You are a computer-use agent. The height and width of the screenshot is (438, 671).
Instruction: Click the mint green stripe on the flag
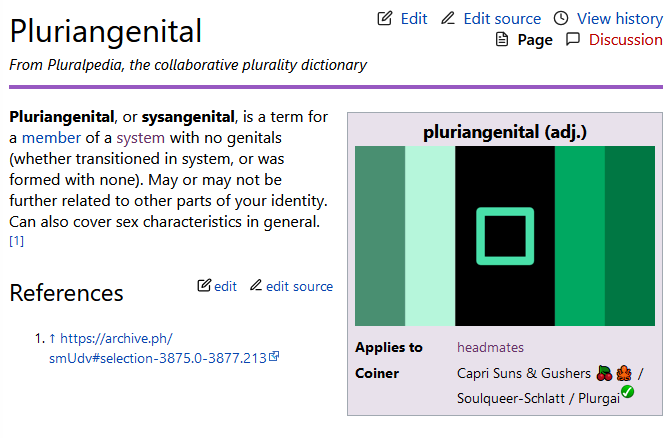tap(430, 236)
